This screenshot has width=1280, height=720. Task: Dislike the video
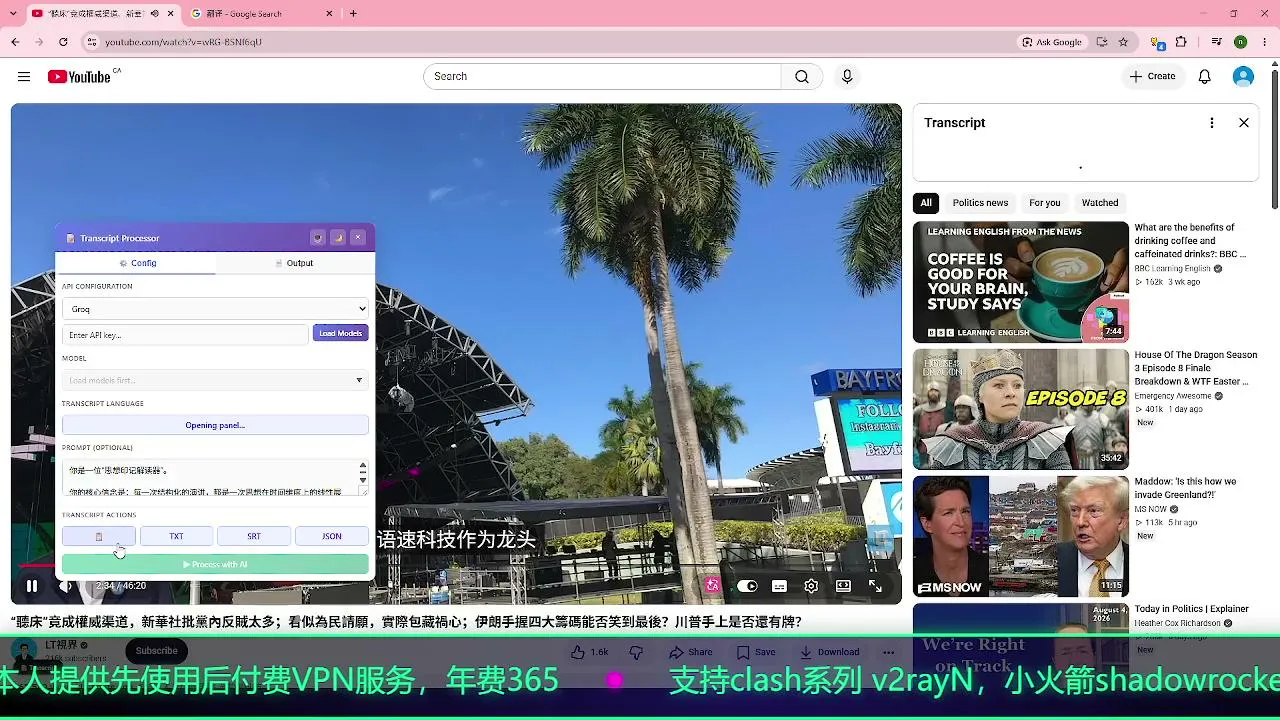pyautogui.click(x=636, y=652)
